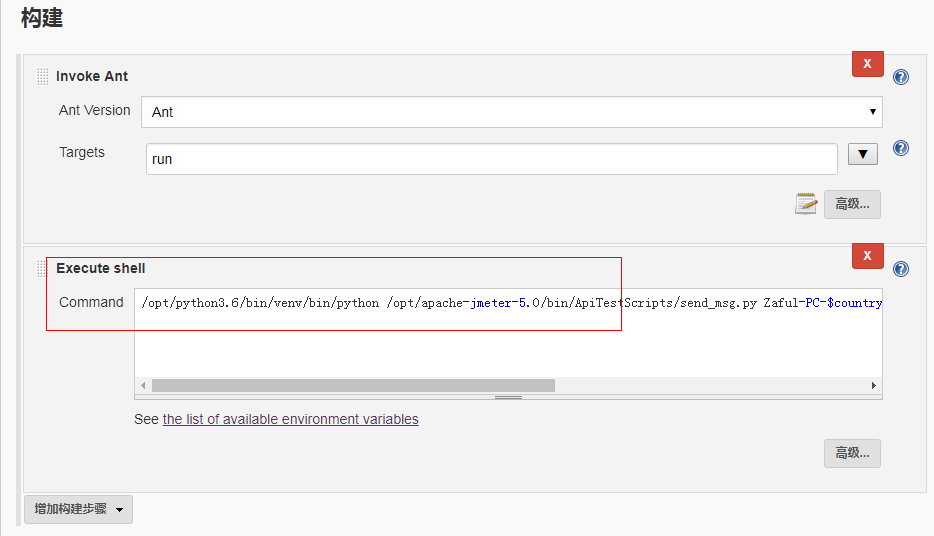
Task: Click the Ant Version label
Action: (x=94, y=111)
